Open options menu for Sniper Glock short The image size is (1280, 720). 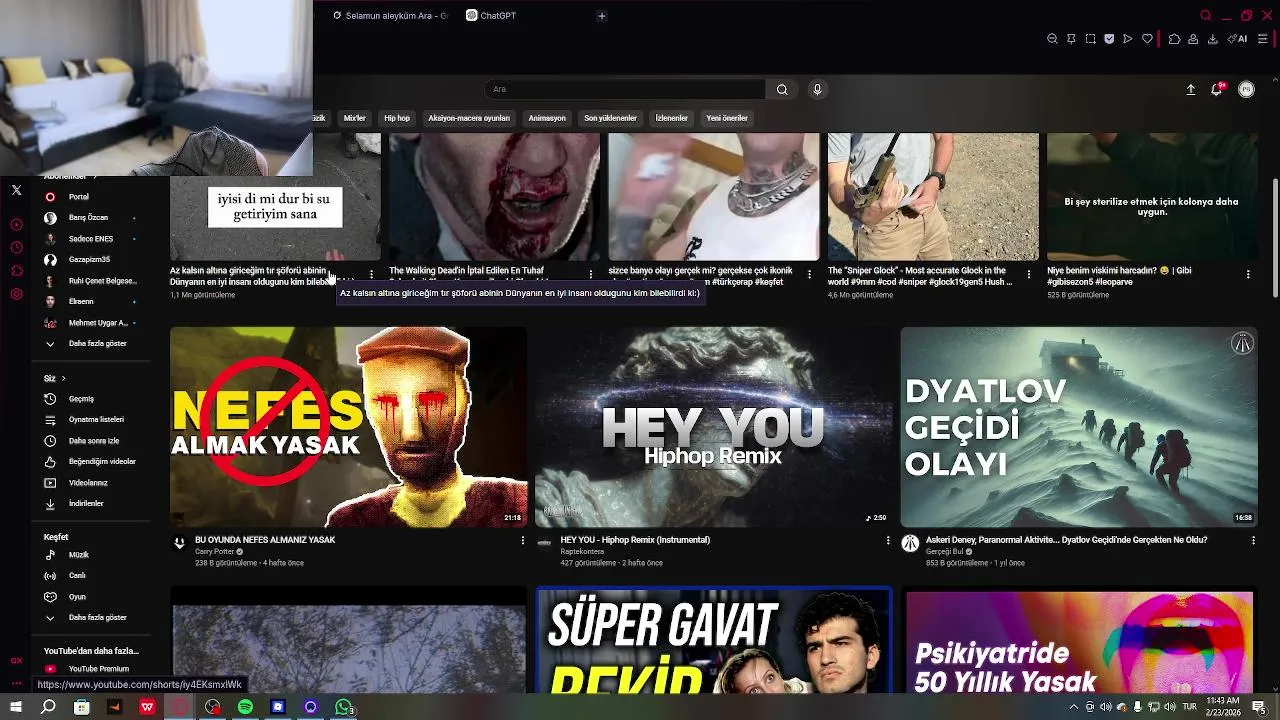1029,274
